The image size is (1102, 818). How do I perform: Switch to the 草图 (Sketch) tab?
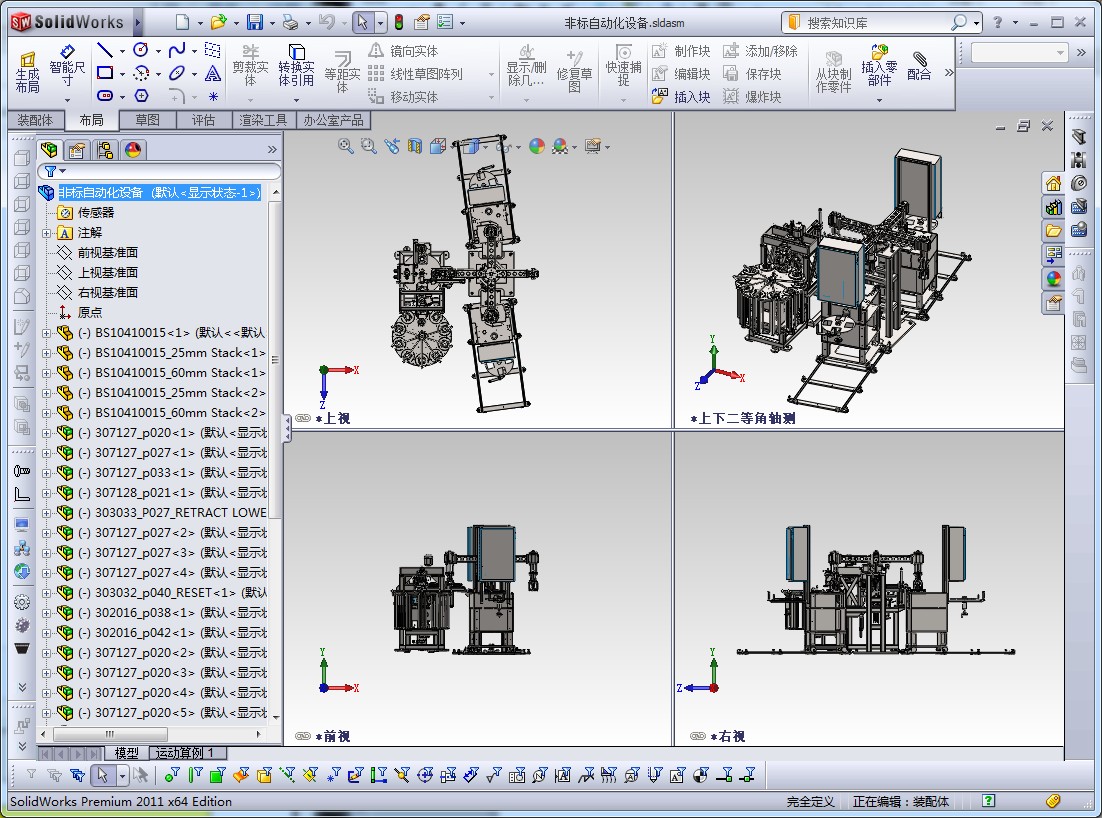(147, 120)
